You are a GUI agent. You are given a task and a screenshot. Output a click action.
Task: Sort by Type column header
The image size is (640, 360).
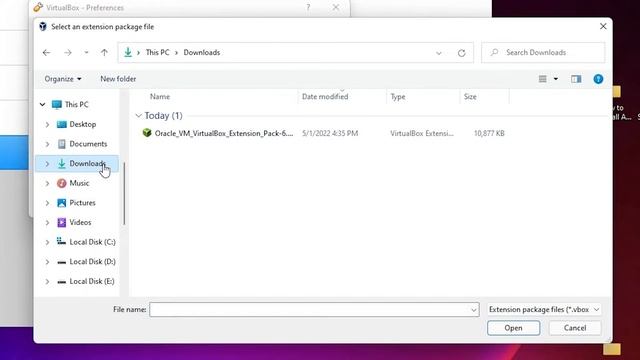pos(398,97)
